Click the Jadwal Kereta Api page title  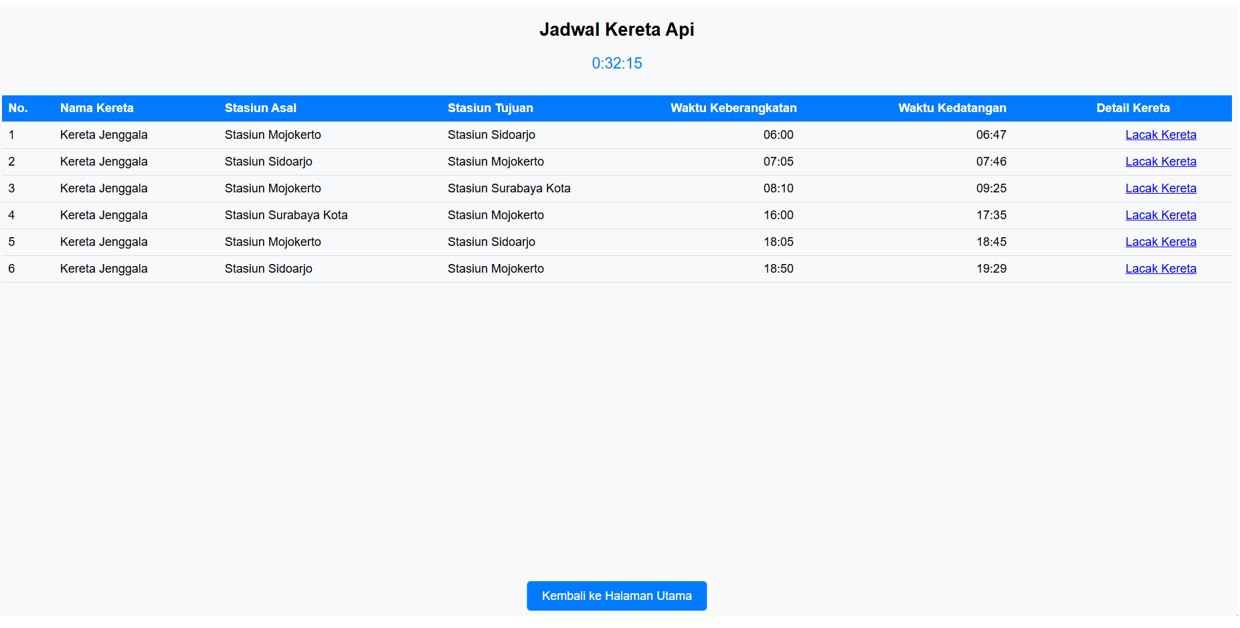(617, 30)
